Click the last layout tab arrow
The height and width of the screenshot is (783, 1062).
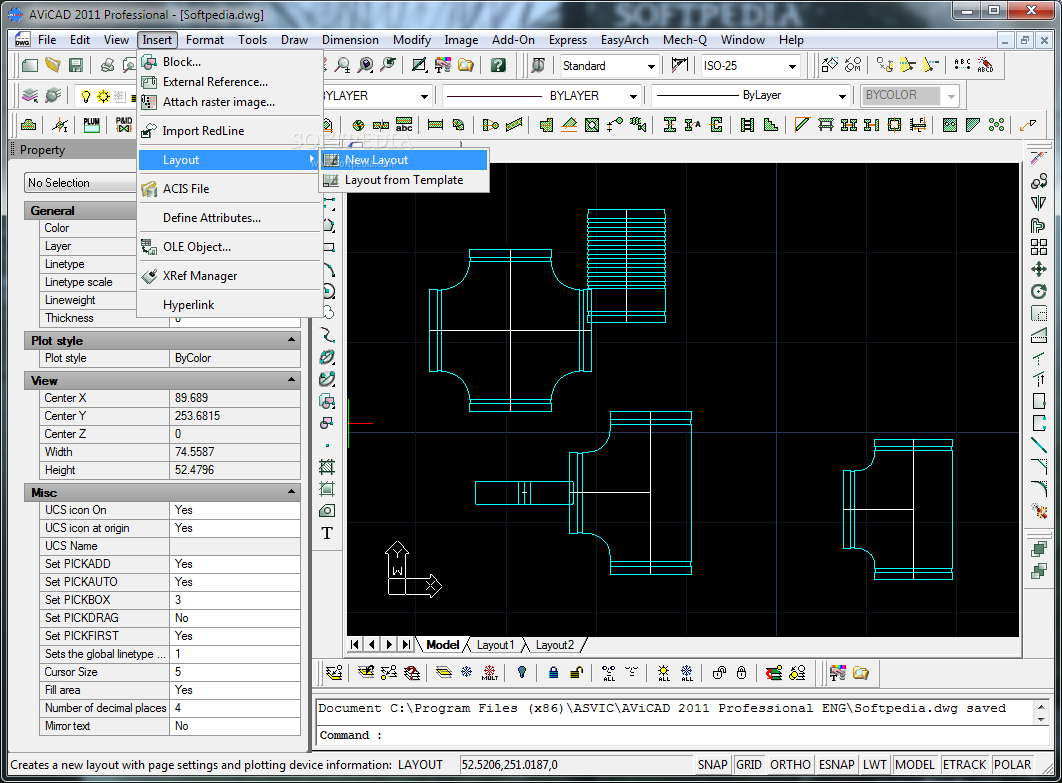(406, 645)
